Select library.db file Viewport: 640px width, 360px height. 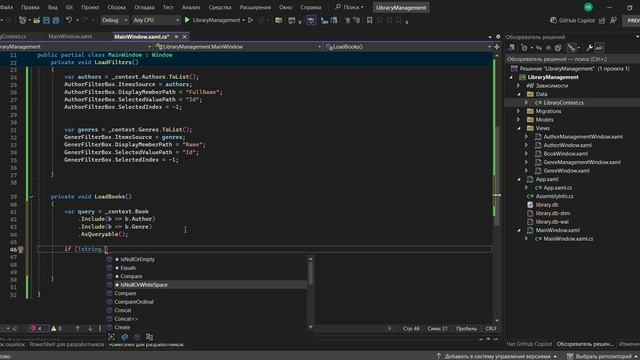(547, 205)
